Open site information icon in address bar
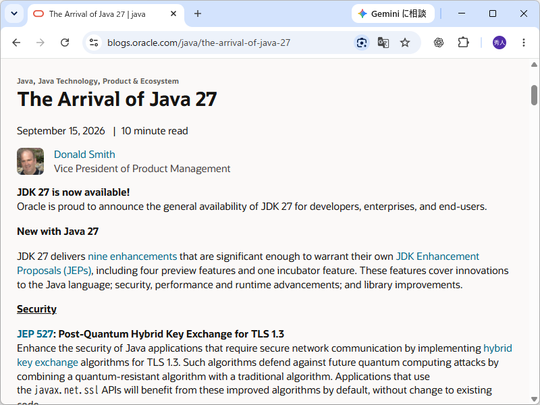Screen dimensions: 540x405 [94, 43]
